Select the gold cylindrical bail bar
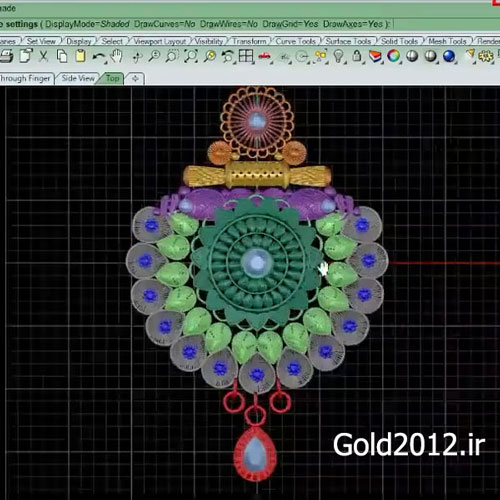Viewport: 500px width, 500px height. click(x=257, y=175)
